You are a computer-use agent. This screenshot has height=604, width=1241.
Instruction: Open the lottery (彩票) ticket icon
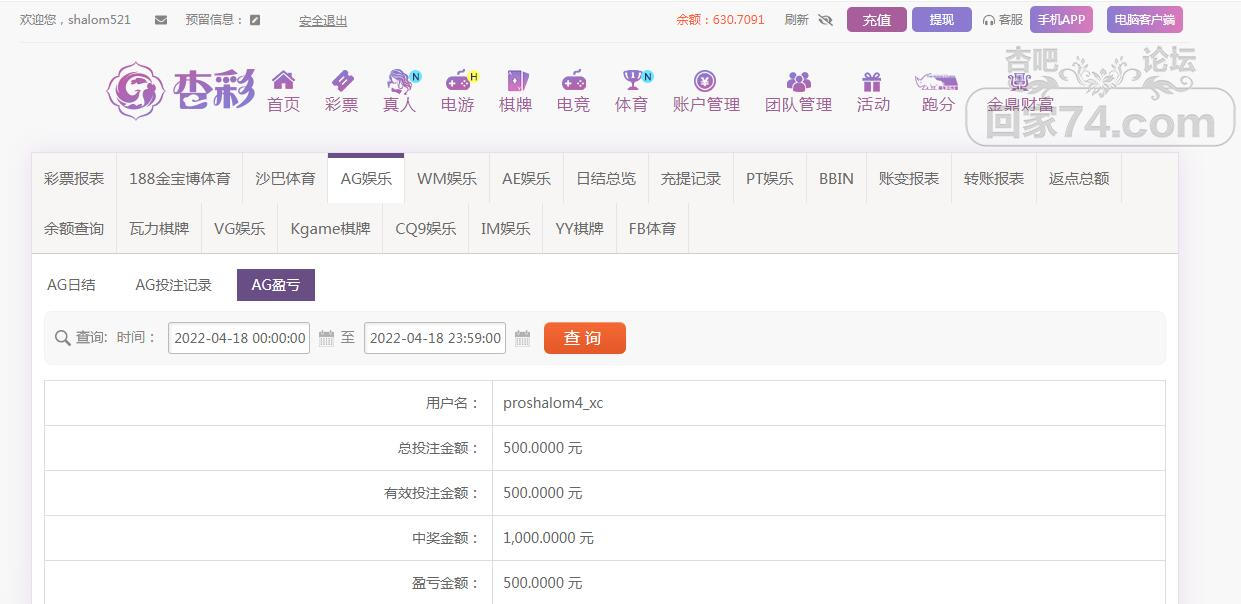click(x=341, y=81)
